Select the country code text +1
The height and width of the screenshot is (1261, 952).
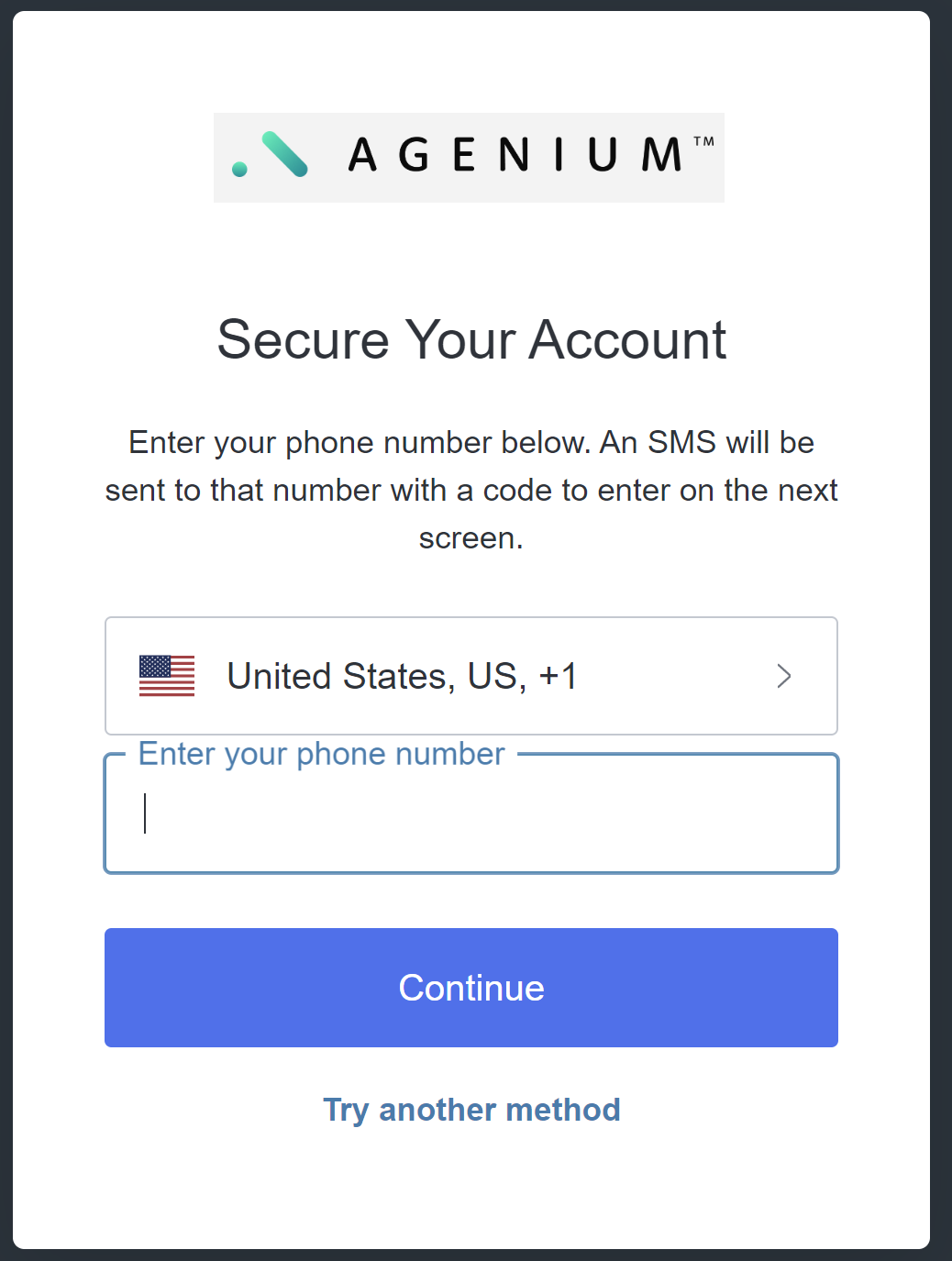(559, 676)
